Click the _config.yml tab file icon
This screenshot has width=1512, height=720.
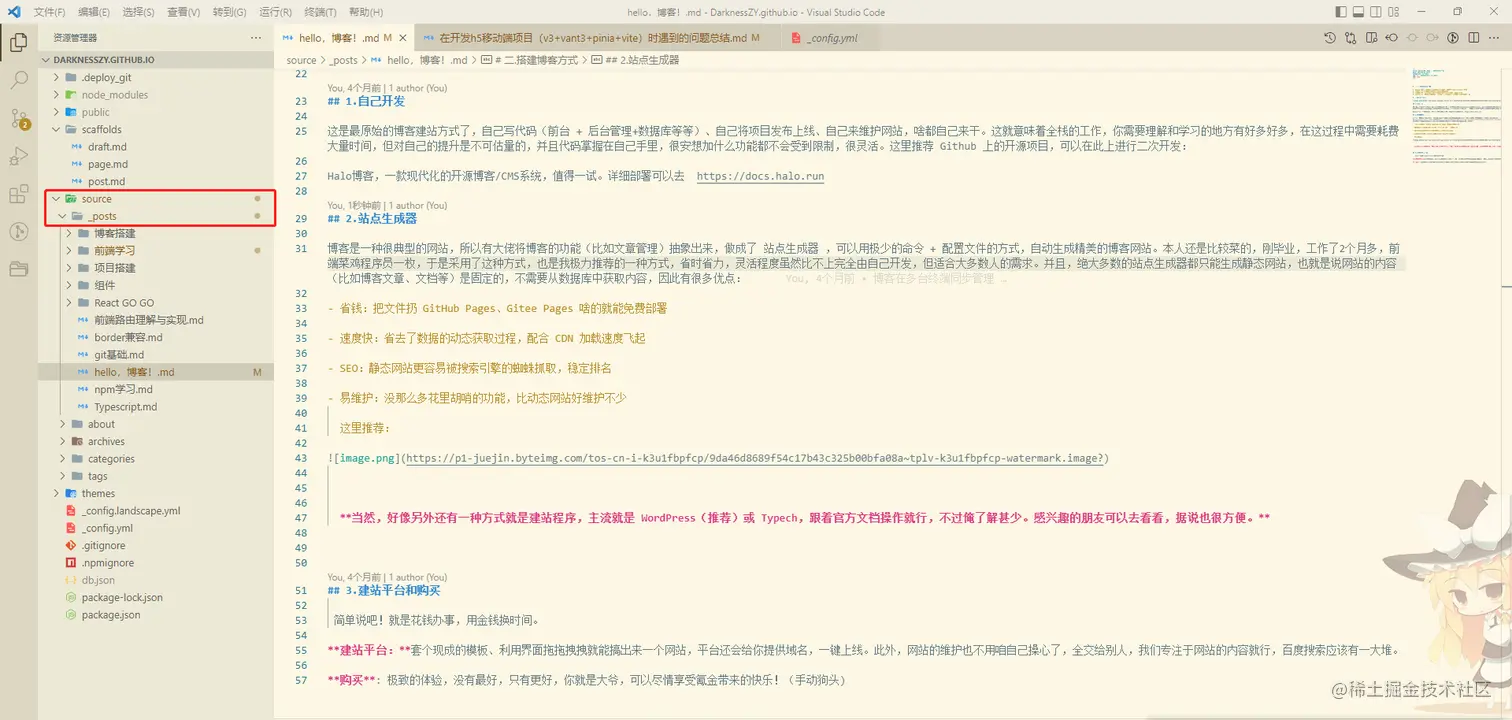[x=797, y=38]
